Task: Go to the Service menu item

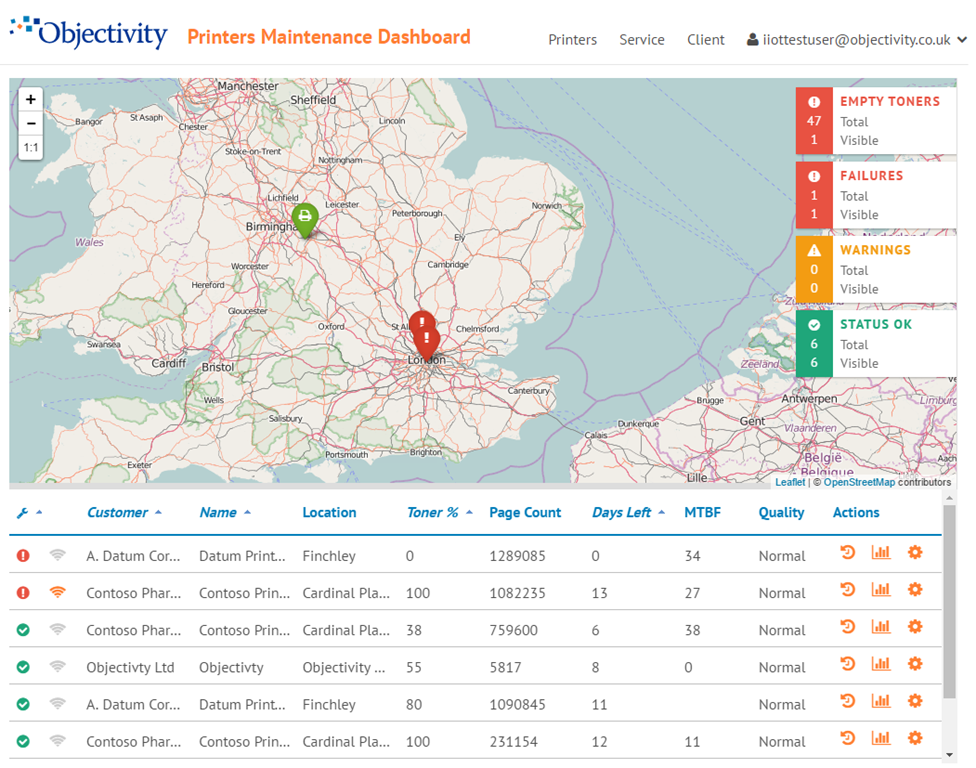Action: pyautogui.click(x=642, y=40)
